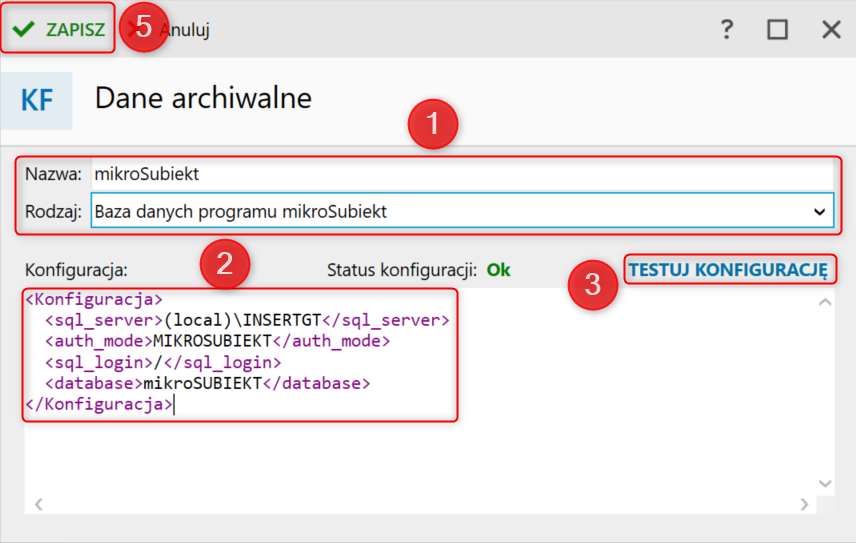856x543 pixels.
Task: Close the Dane archiwalne dialog
Action: 831,29
